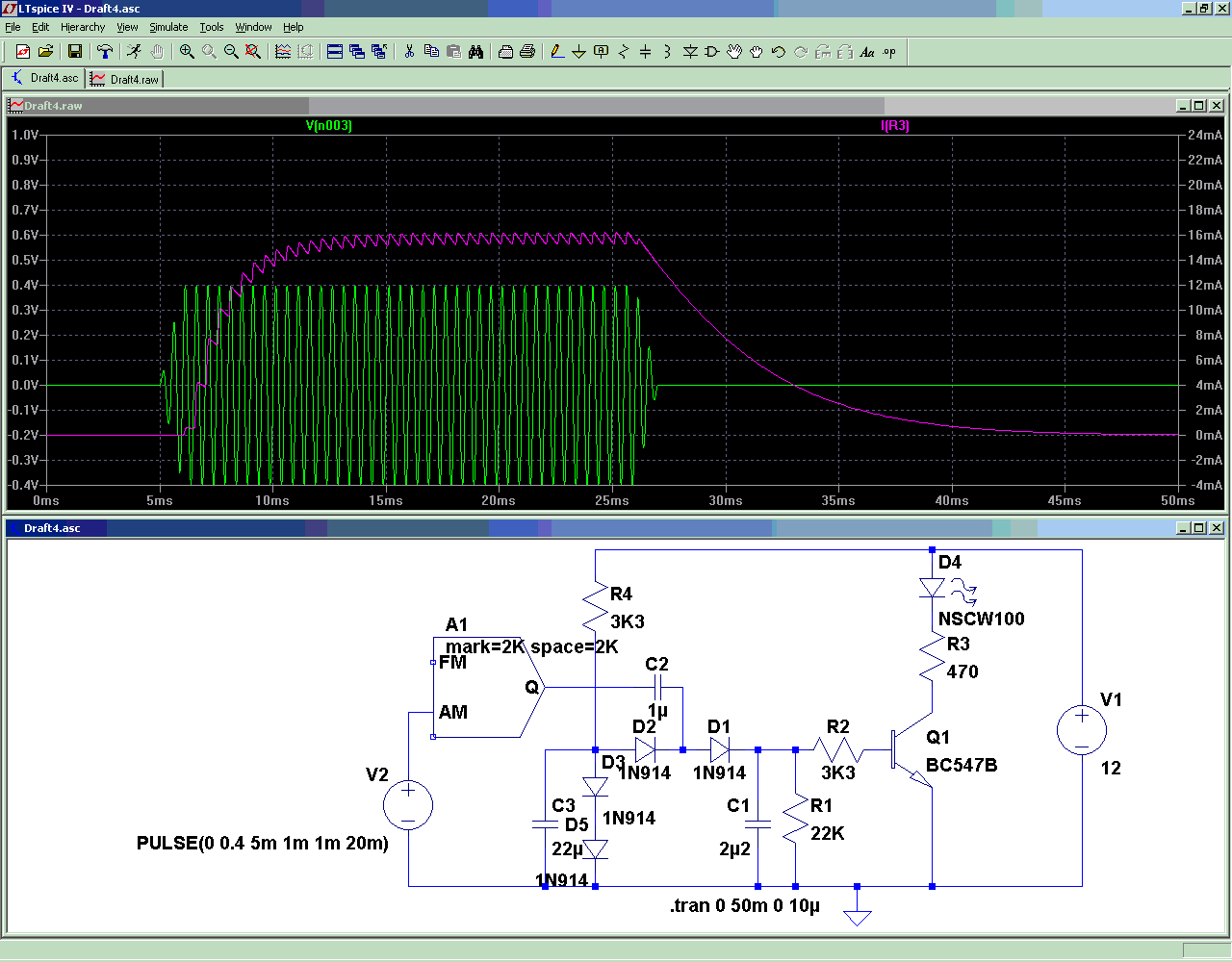Click the Zoom In magnifier icon
This screenshot has height=962, width=1232.
click(x=187, y=52)
